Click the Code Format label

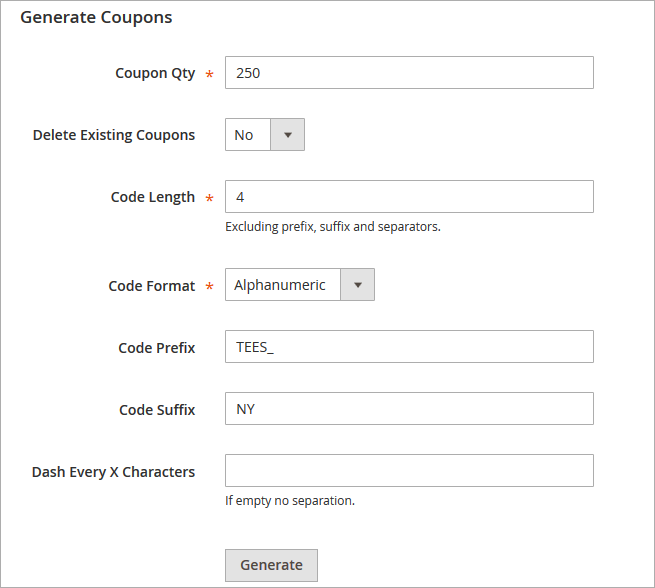click(152, 286)
